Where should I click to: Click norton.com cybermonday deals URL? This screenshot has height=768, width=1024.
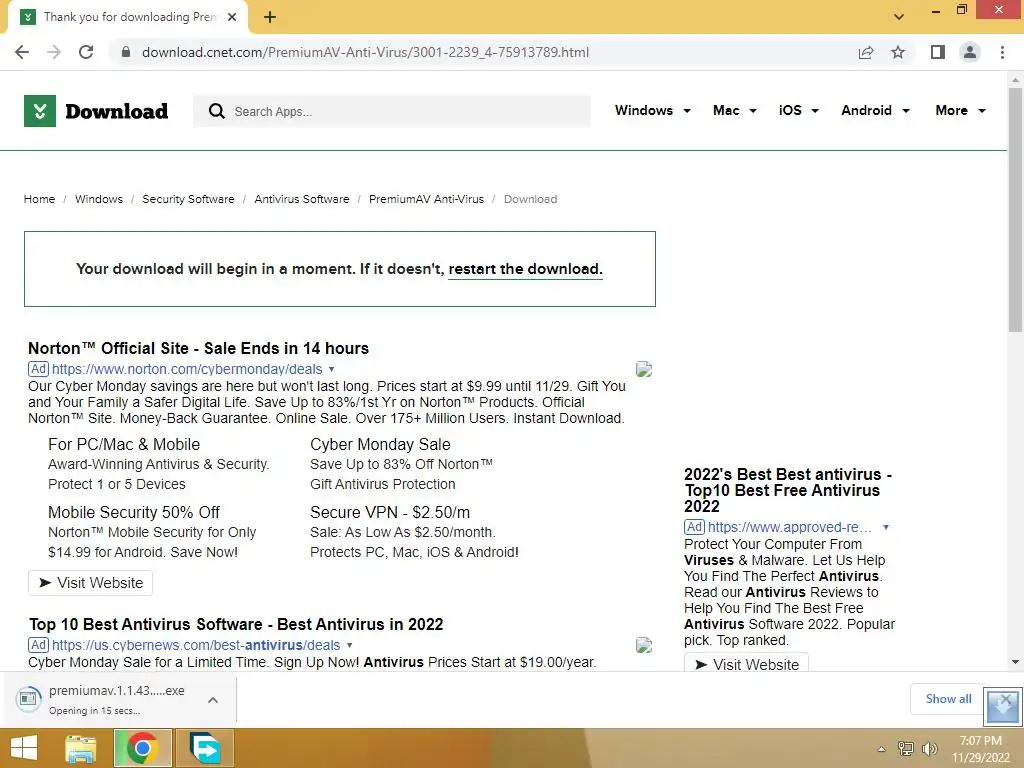187,369
